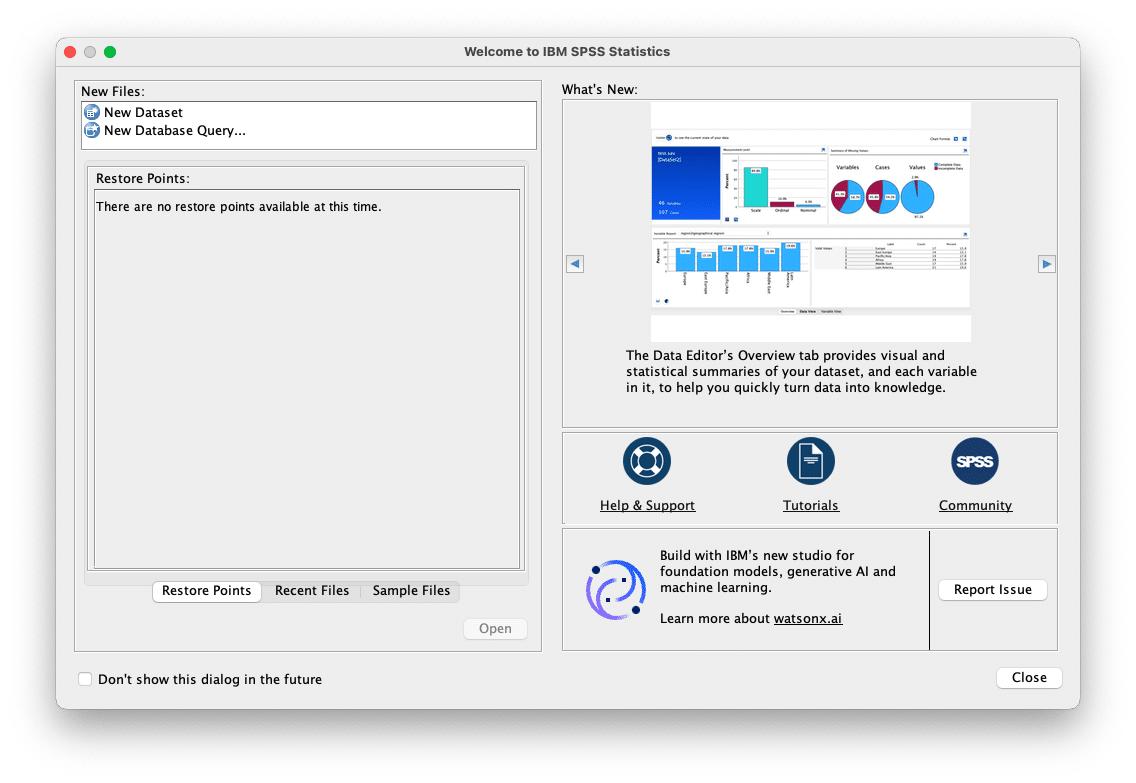Click the Open button
Screen dimensions: 1136x783
[x=496, y=629]
